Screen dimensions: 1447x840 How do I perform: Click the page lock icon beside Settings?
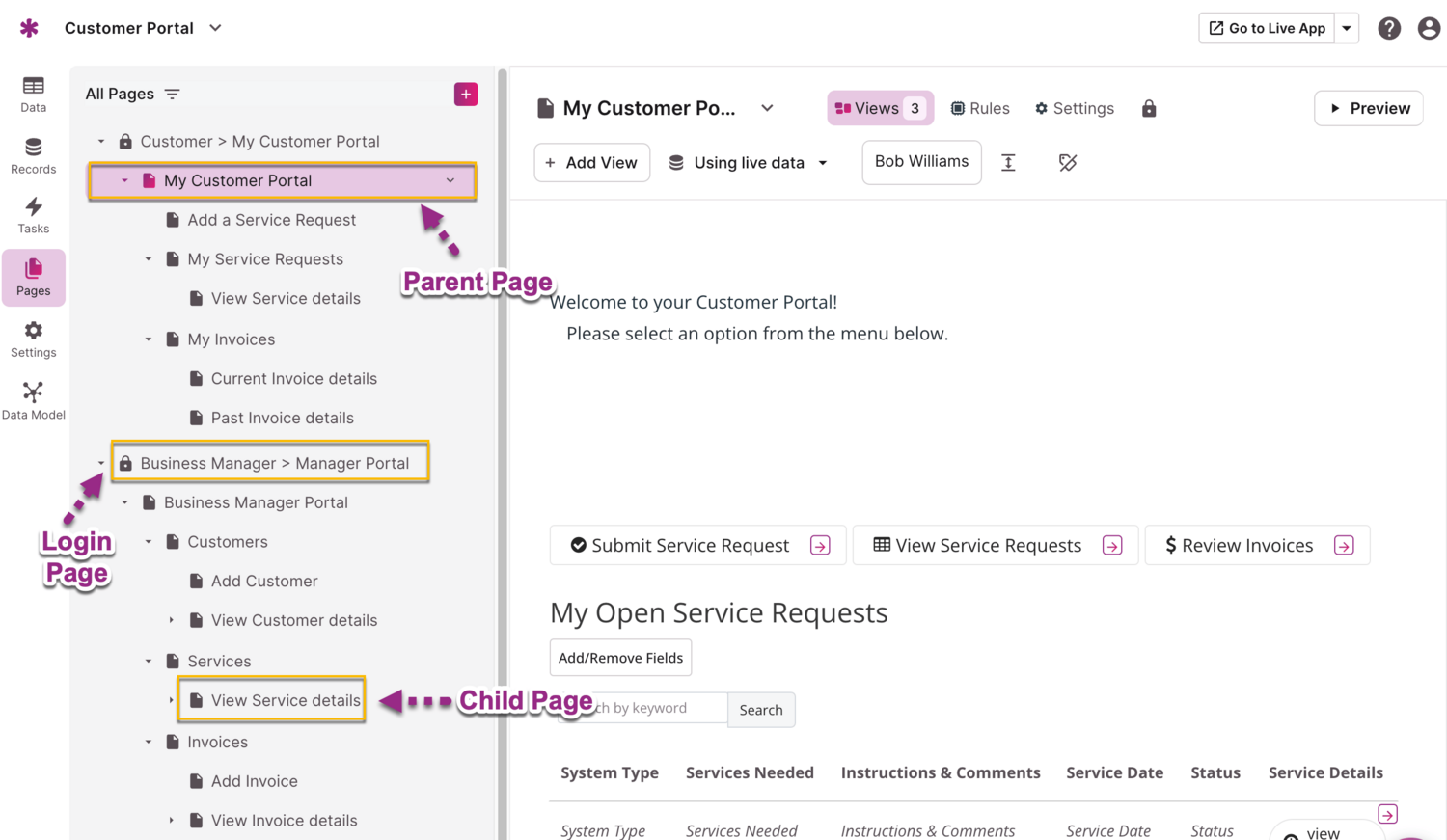(x=1148, y=109)
